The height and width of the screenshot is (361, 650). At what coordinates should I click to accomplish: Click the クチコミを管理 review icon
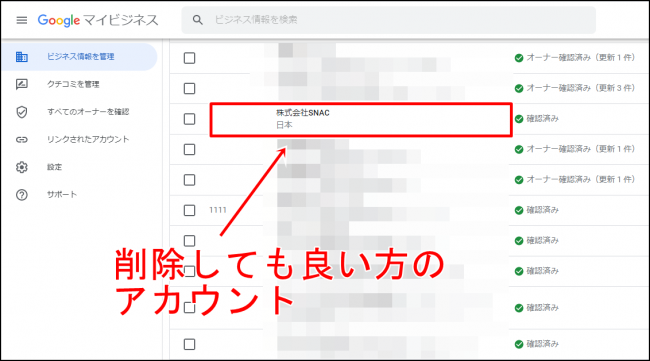22,84
